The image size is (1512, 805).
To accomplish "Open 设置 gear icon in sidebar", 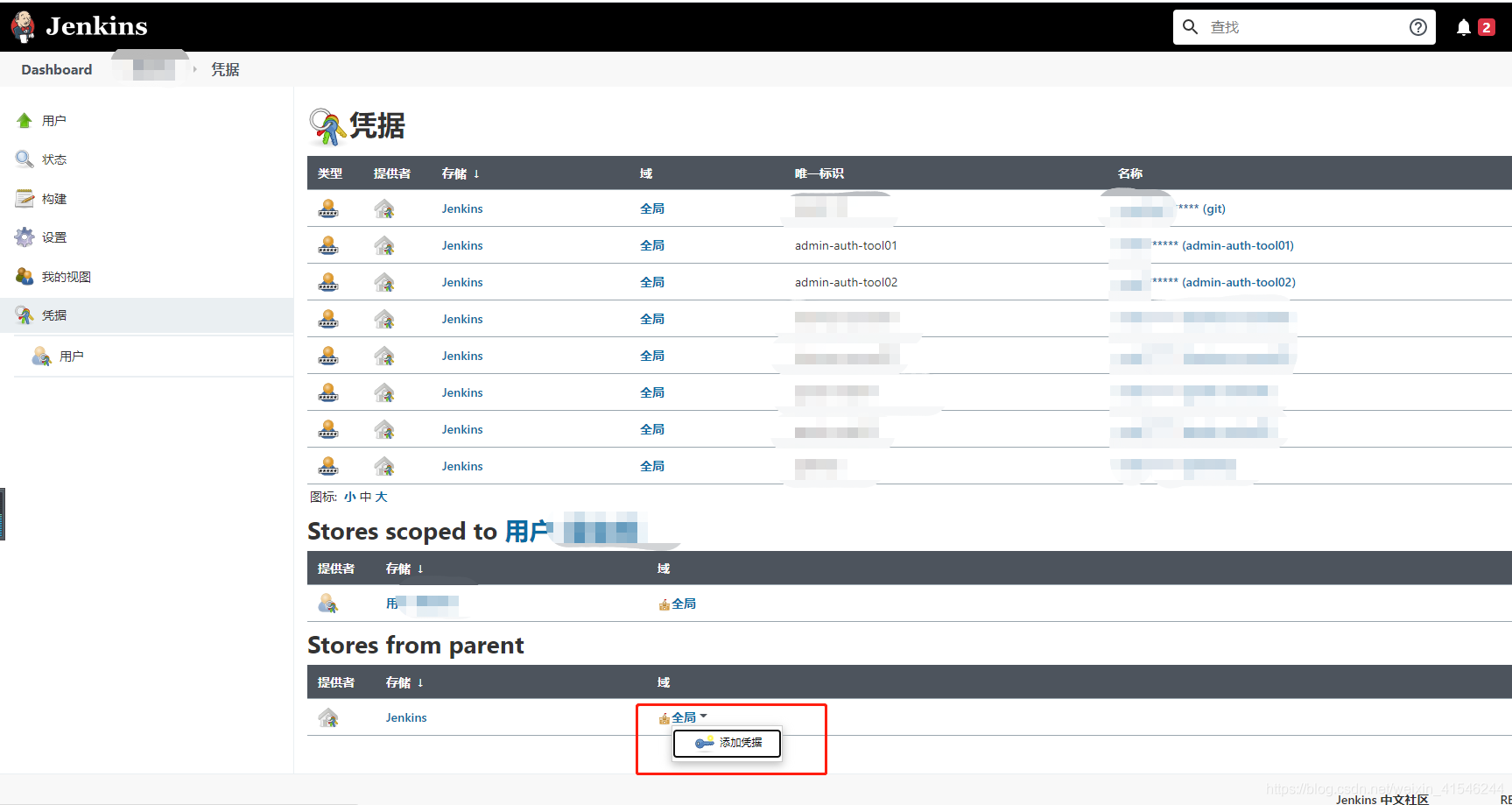I will (x=24, y=237).
